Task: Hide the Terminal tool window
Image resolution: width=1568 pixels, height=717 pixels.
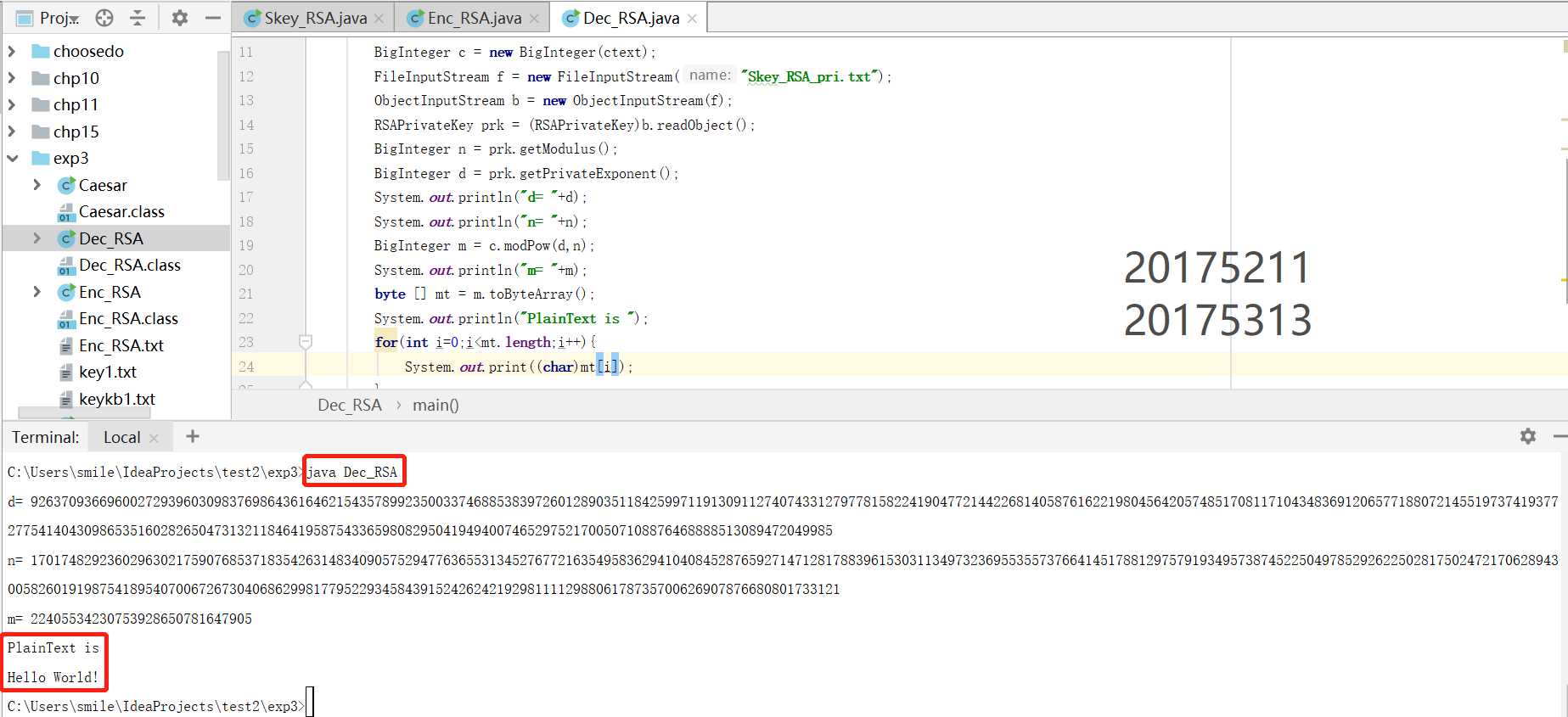Action: [x=1560, y=436]
